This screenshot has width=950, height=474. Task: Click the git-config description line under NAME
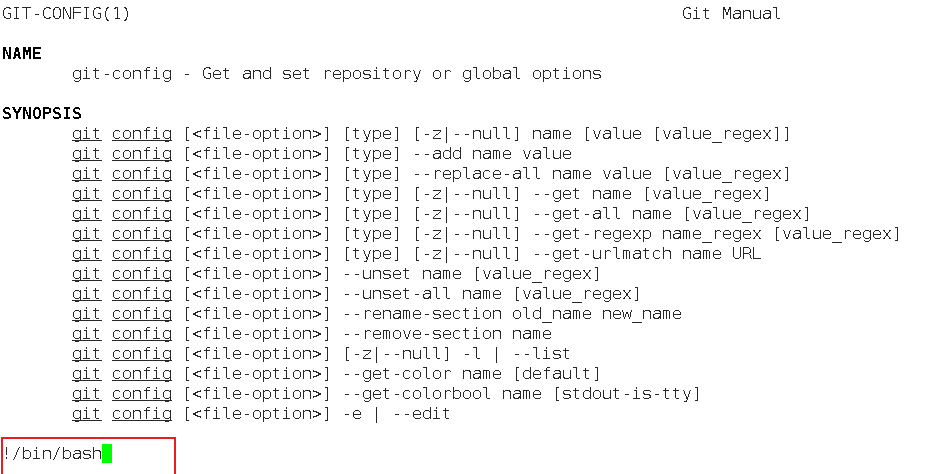336,74
